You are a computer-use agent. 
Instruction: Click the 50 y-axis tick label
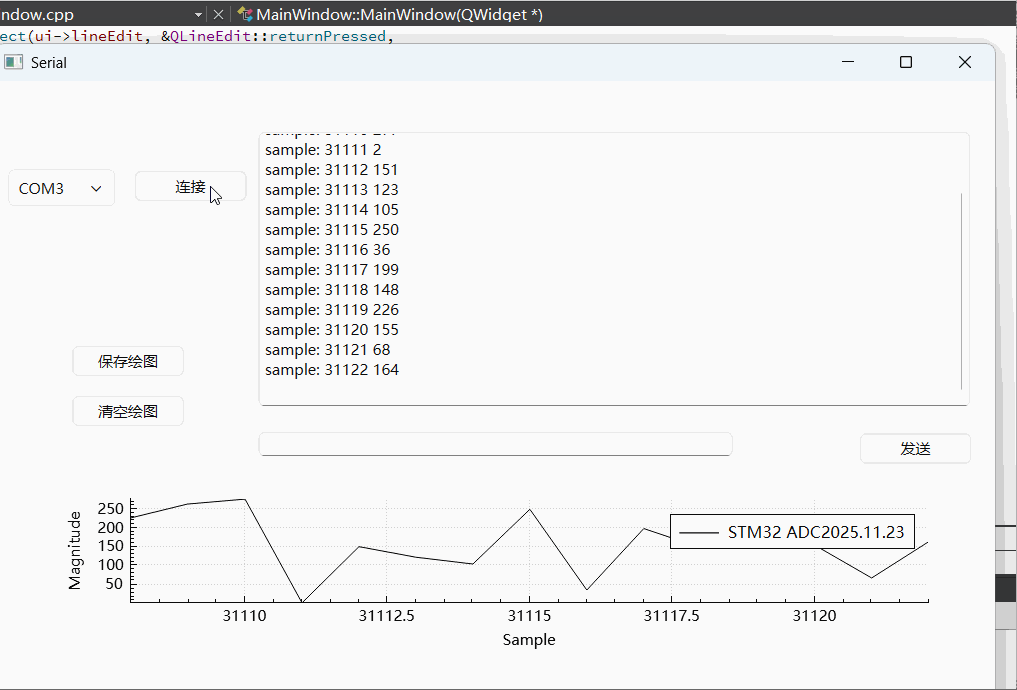[x=114, y=584]
